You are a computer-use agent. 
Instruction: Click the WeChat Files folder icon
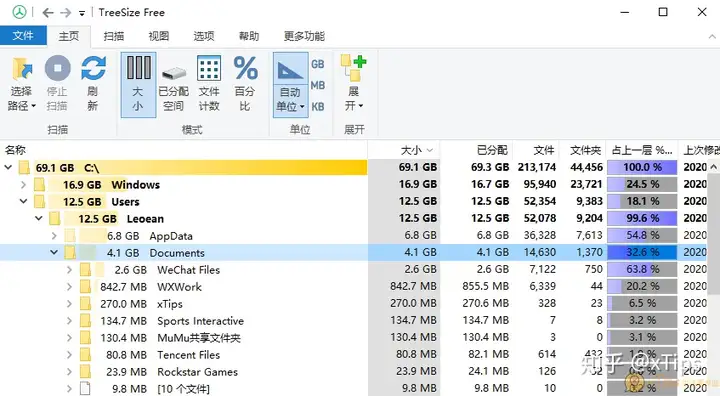point(85,270)
